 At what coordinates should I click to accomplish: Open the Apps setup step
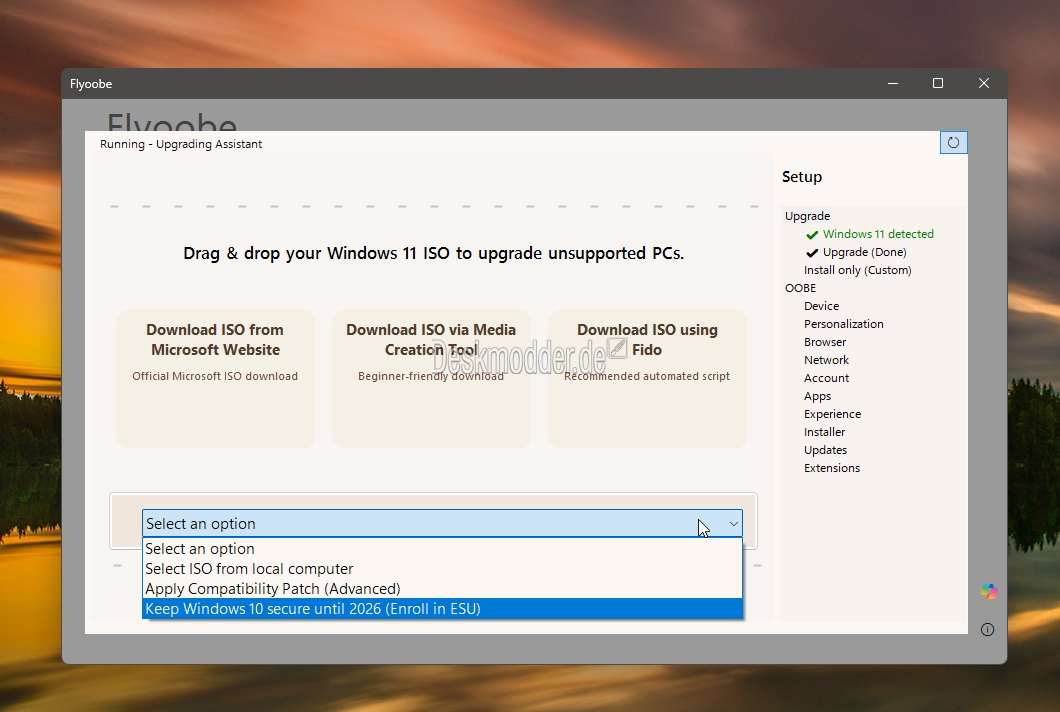[817, 396]
